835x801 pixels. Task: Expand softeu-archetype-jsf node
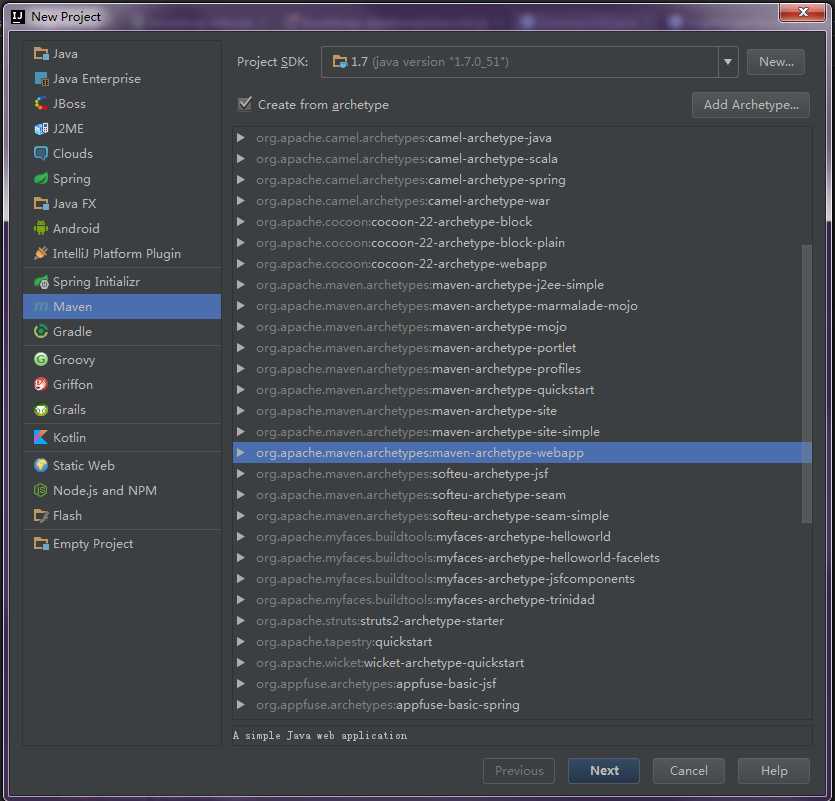[x=241, y=473]
